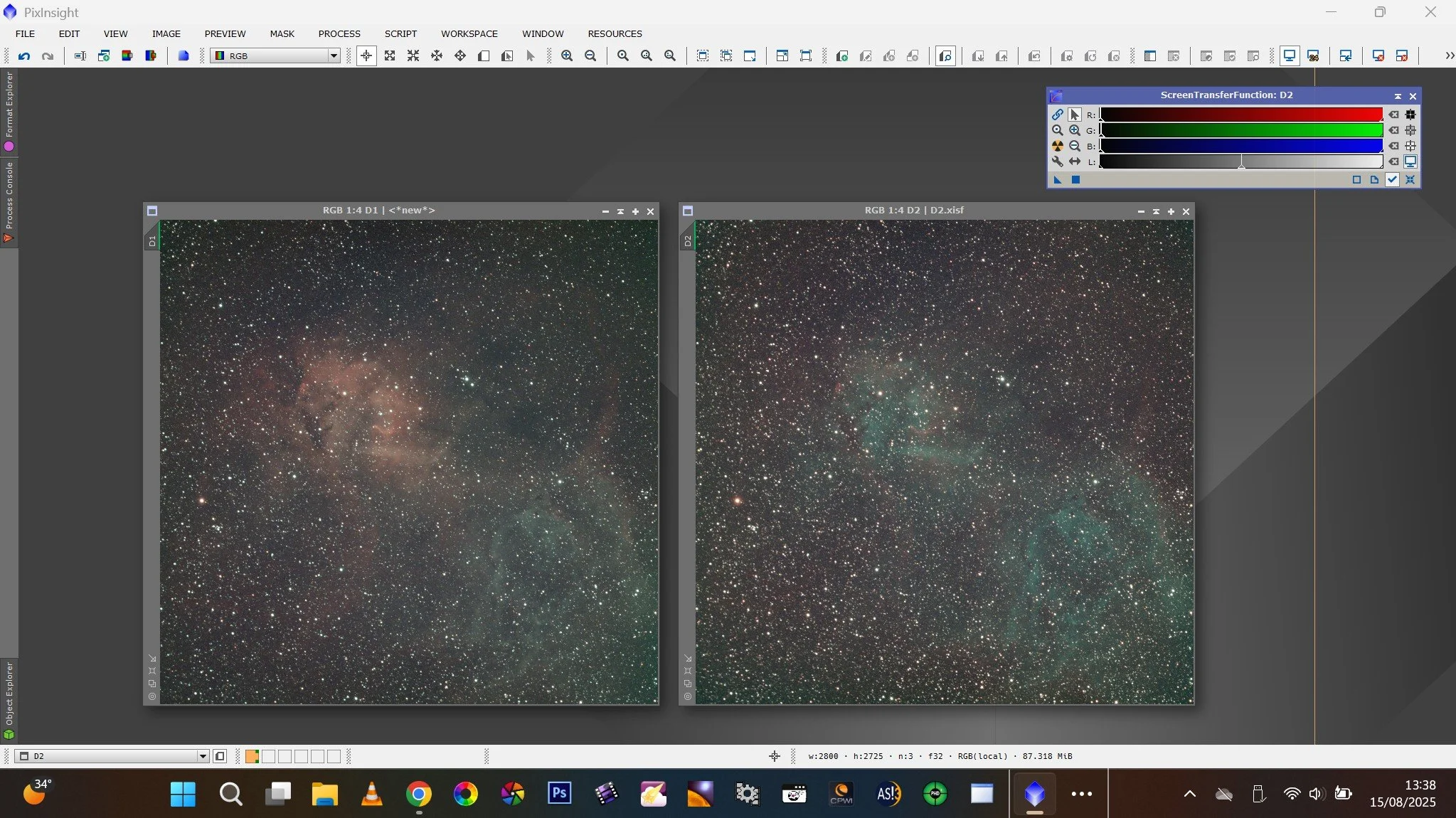Toggle linked RGB channels in ScreenTransferFunction

(x=1058, y=115)
